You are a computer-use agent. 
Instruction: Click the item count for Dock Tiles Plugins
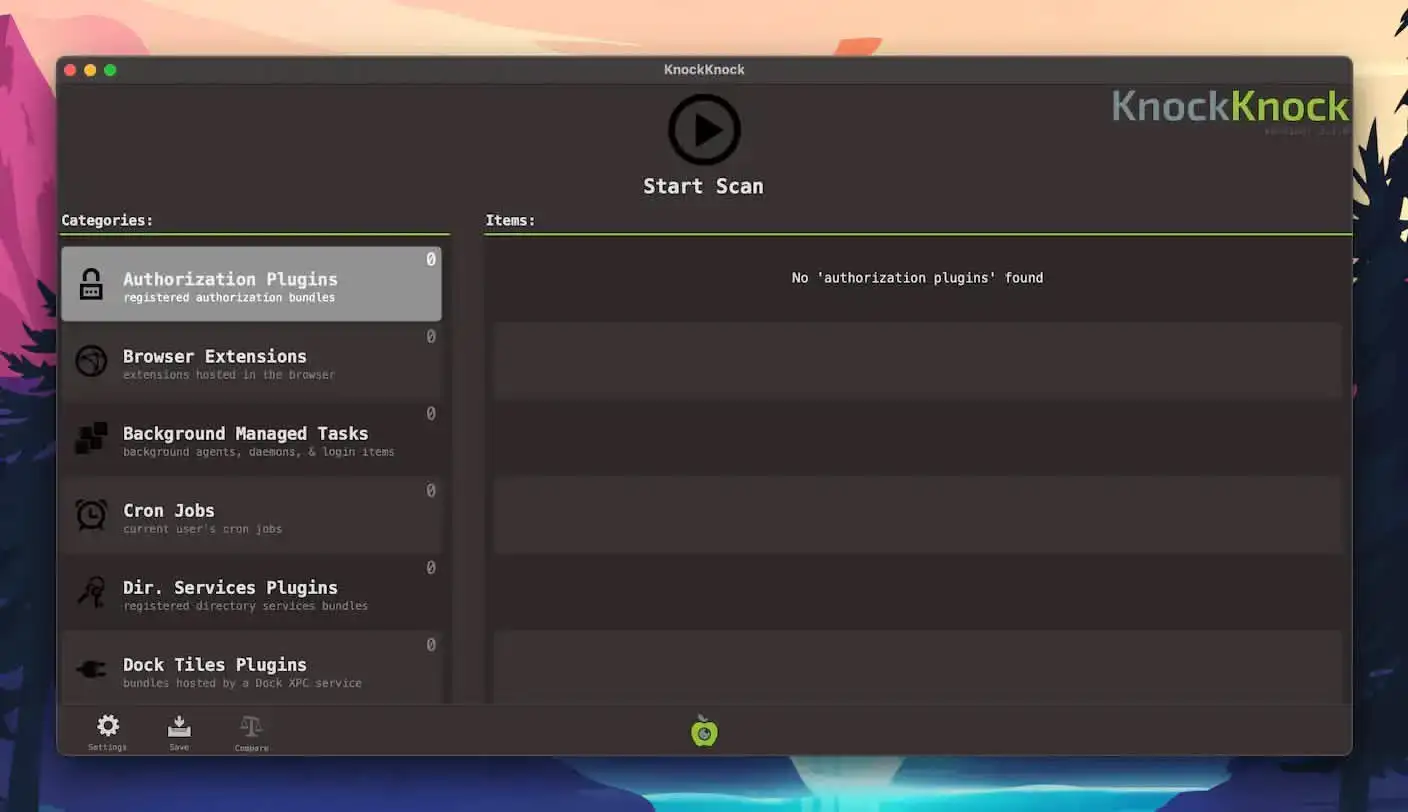(431, 645)
